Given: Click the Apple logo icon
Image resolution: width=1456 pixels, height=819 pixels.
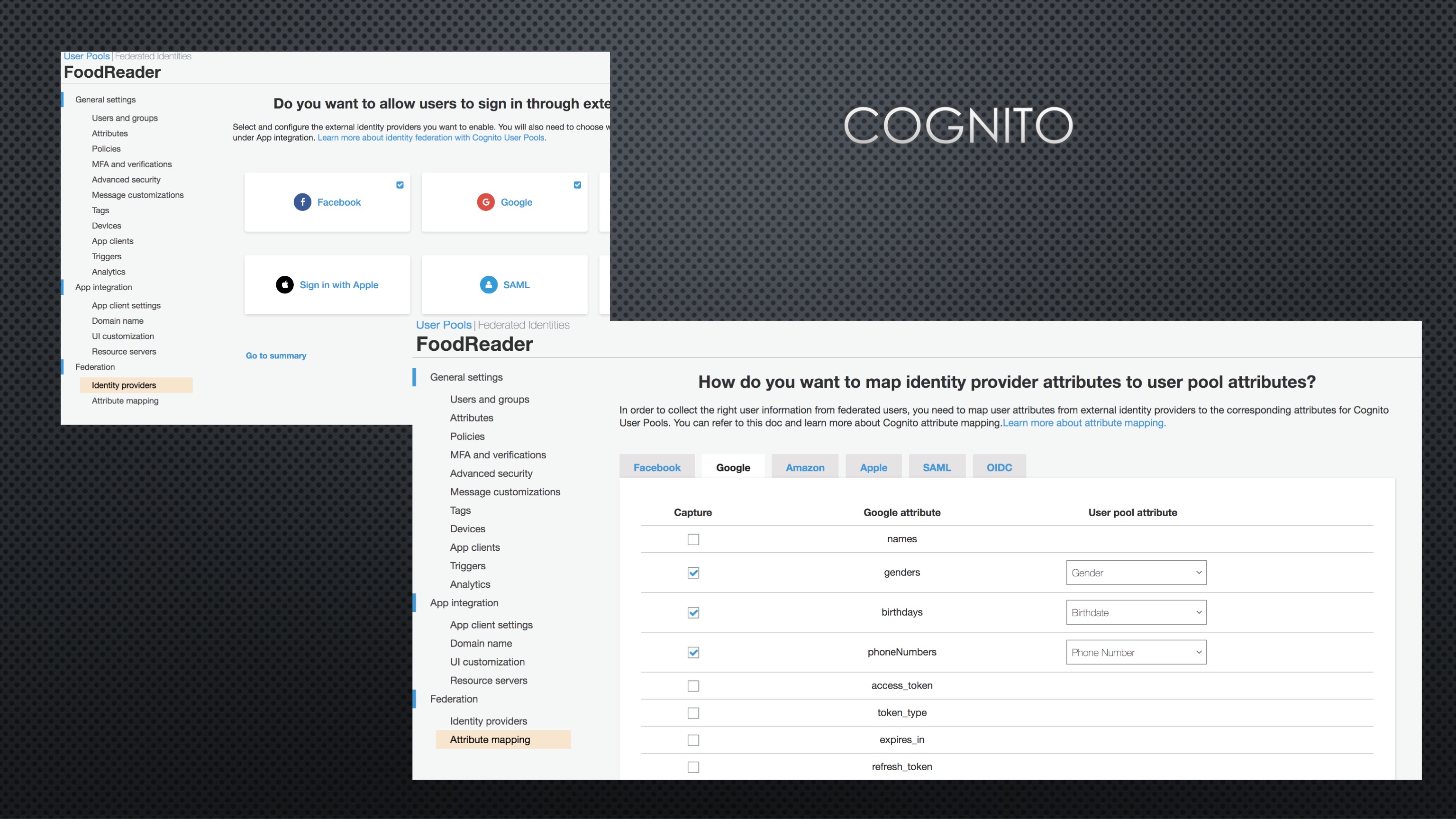Looking at the screenshot, I should tap(285, 284).
